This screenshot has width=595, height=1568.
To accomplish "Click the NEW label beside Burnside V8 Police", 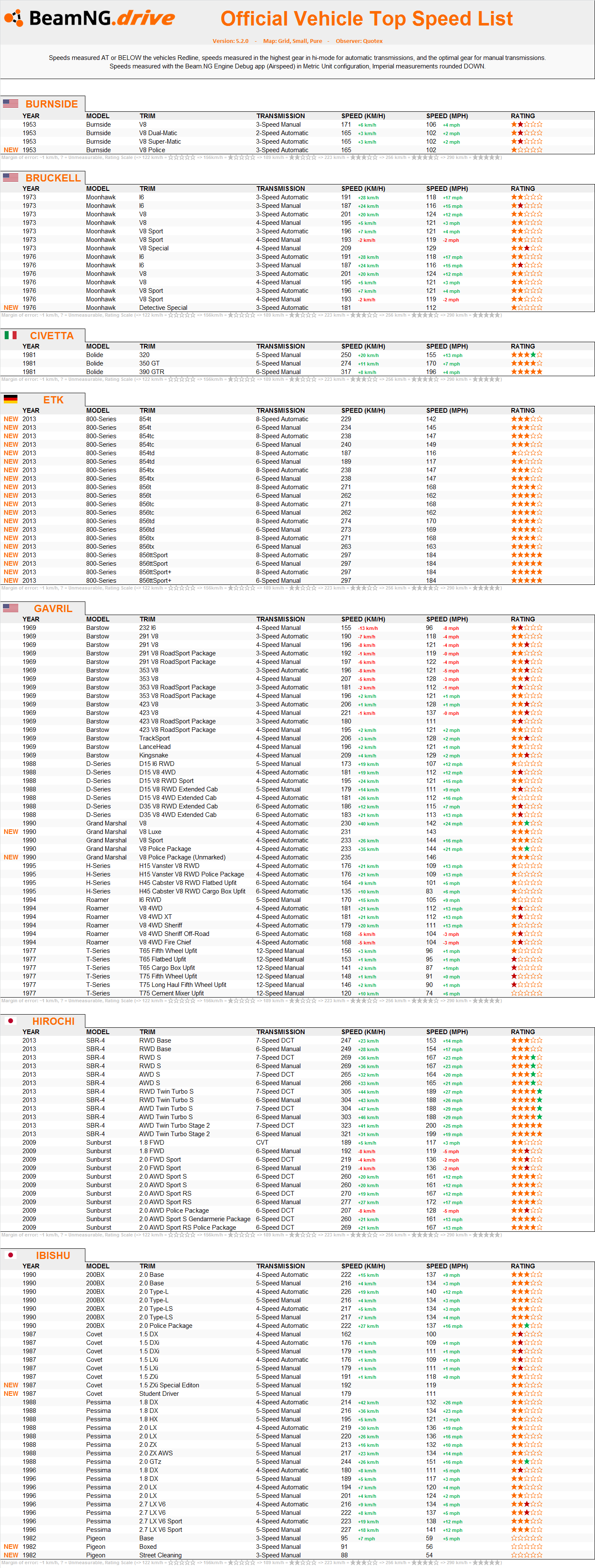I will (11, 150).
